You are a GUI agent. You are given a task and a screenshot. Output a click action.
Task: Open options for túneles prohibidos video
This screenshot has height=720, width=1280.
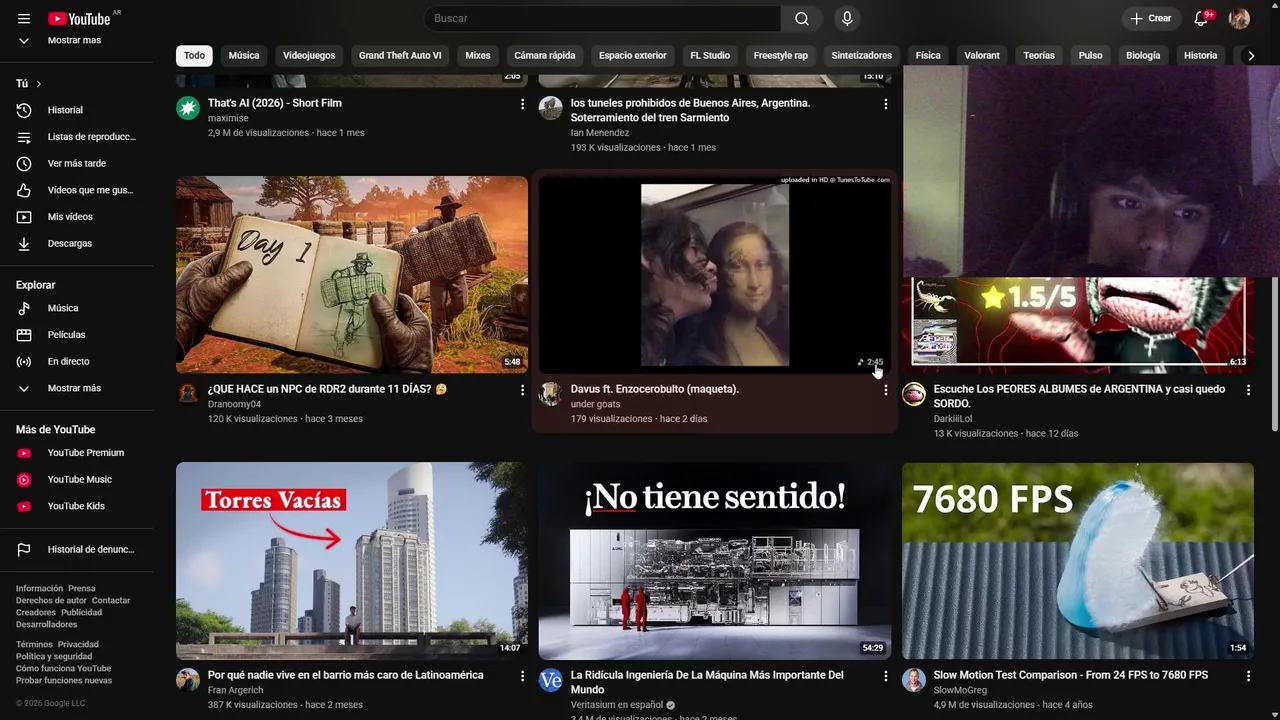[x=885, y=104]
